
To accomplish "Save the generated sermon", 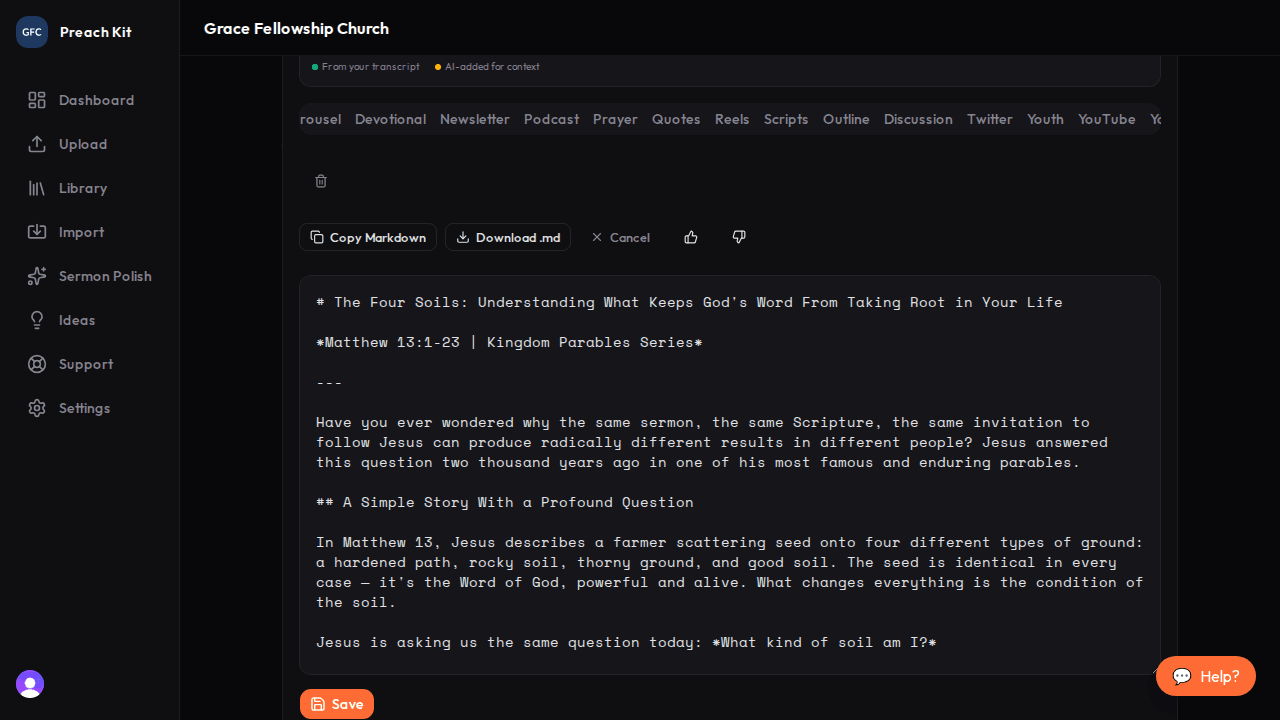I will (336, 703).
